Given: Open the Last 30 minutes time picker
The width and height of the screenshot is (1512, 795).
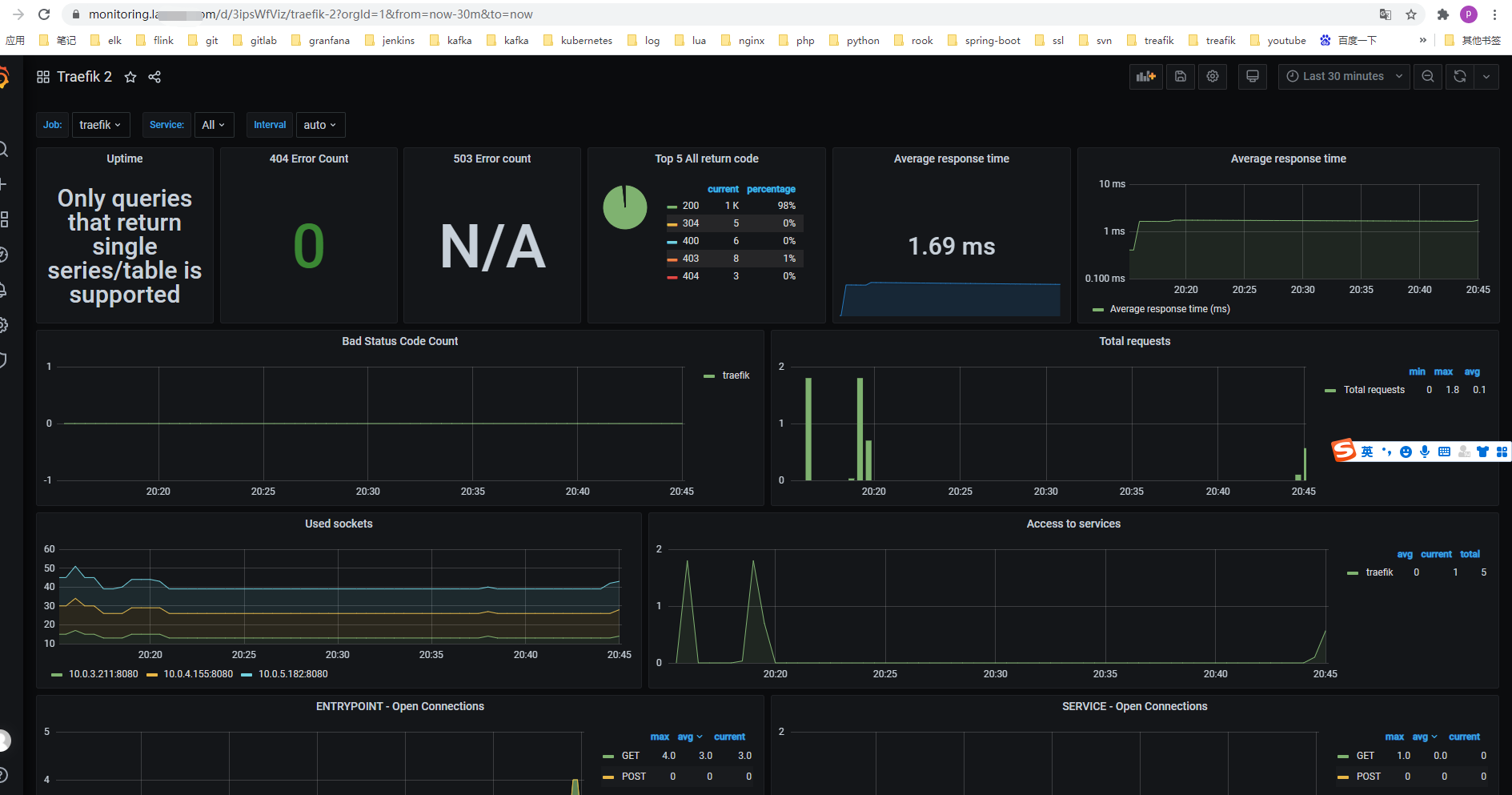Looking at the screenshot, I should (x=1344, y=77).
